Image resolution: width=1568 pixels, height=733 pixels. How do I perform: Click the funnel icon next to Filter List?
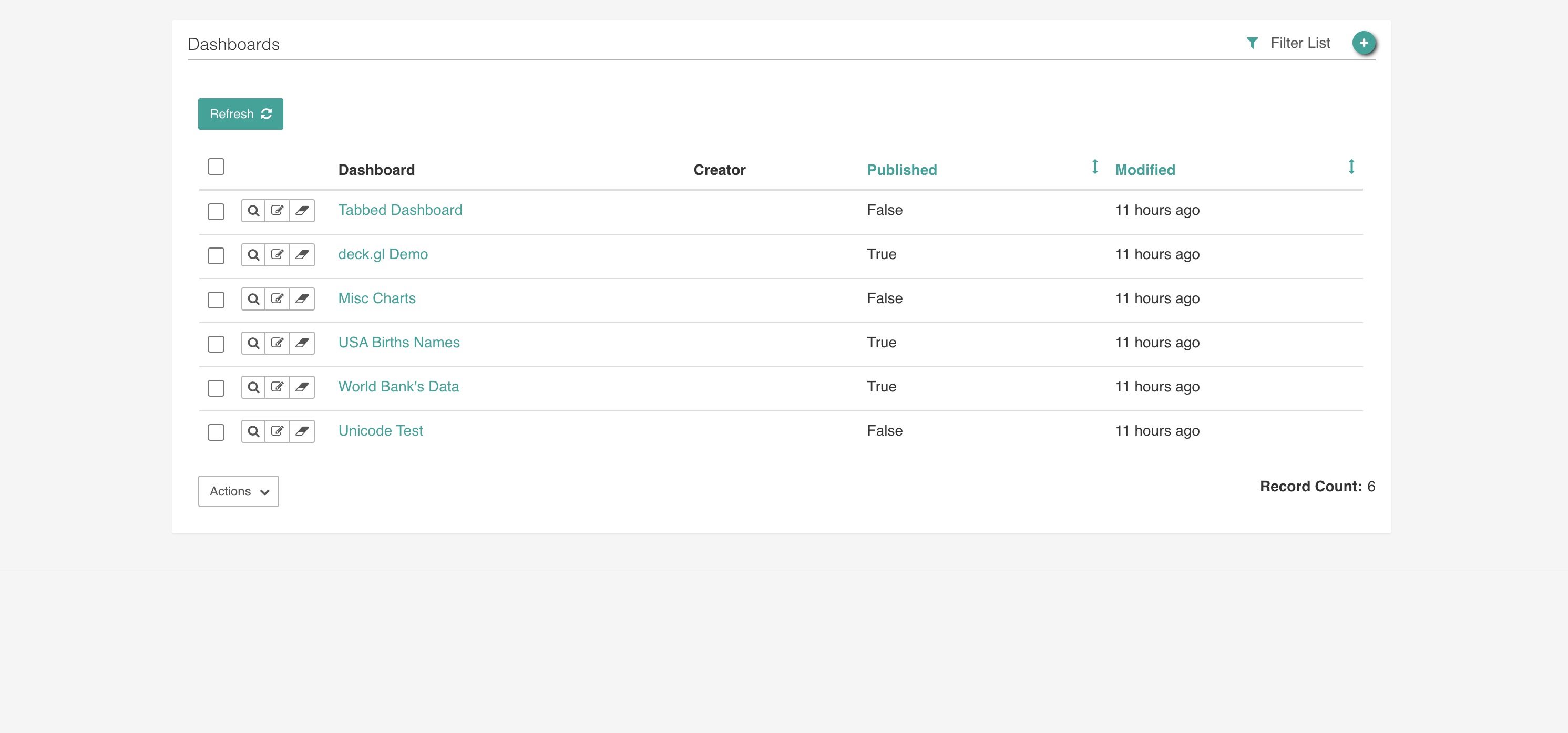pyautogui.click(x=1252, y=43)
